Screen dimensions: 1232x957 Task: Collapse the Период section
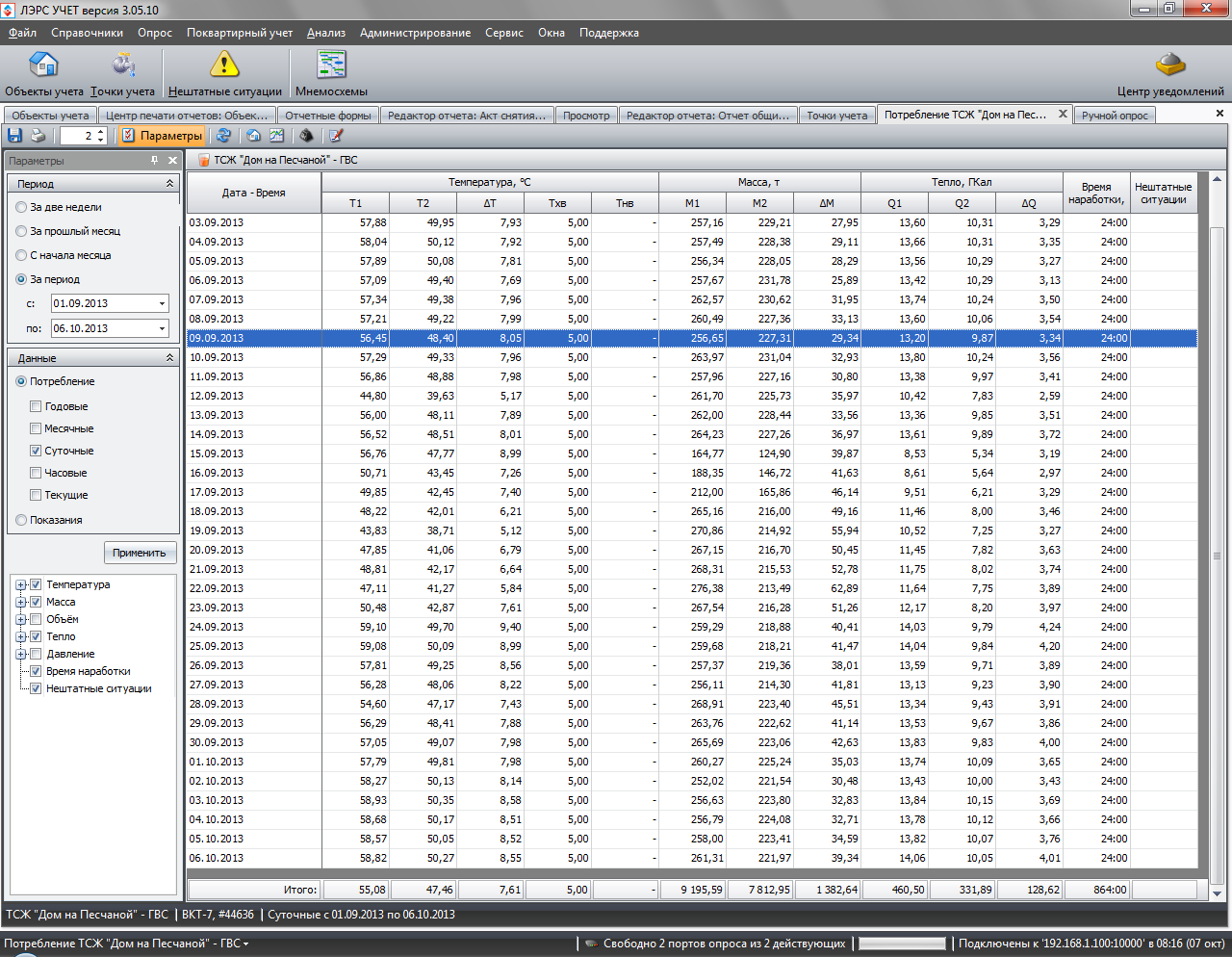pos(169,183)
